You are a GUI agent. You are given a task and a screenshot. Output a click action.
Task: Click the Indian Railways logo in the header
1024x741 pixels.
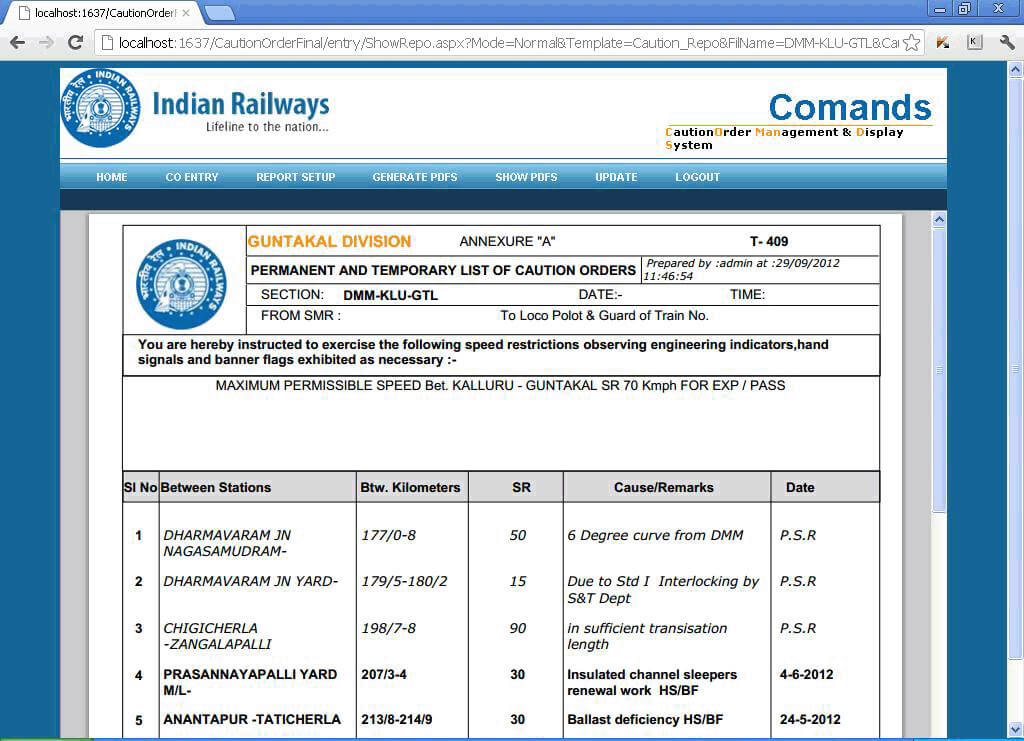tap(101, 108)
